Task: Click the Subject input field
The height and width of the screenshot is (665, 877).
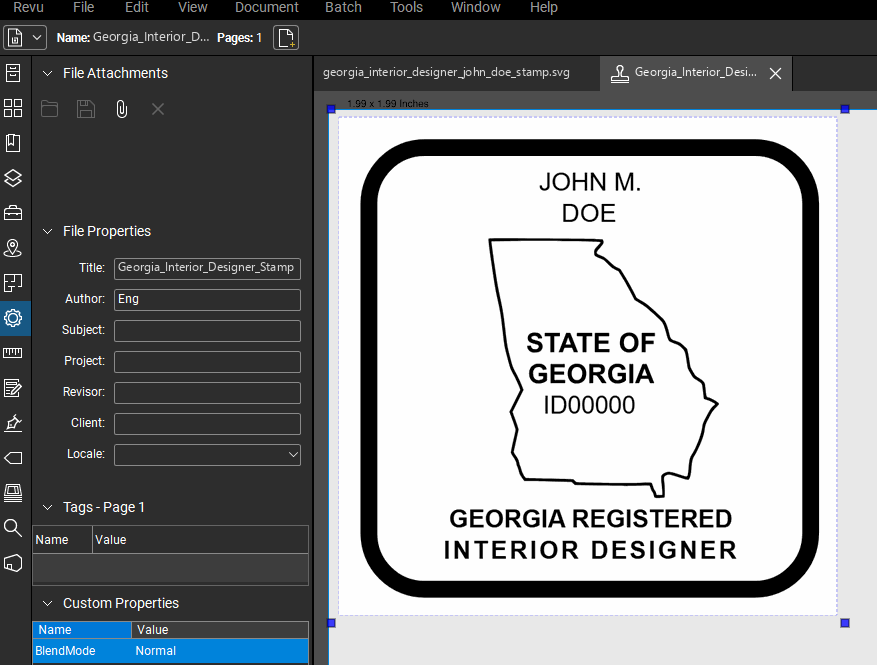Action: pyautogui.click(x=207, y=331)
